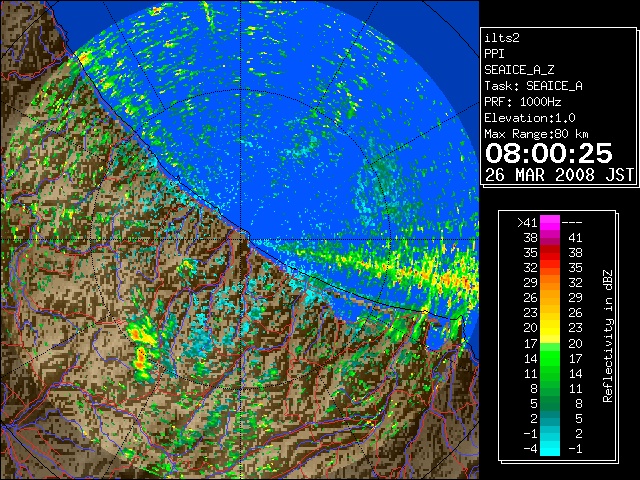Click the orange-red echo cell southwest of the radar center
This screenshot has width=640, height=480.
[140, 360]
